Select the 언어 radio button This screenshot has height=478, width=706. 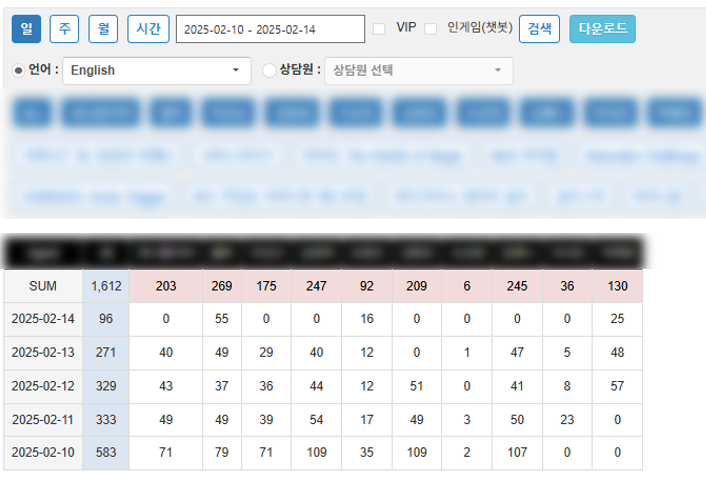point(18,71)
